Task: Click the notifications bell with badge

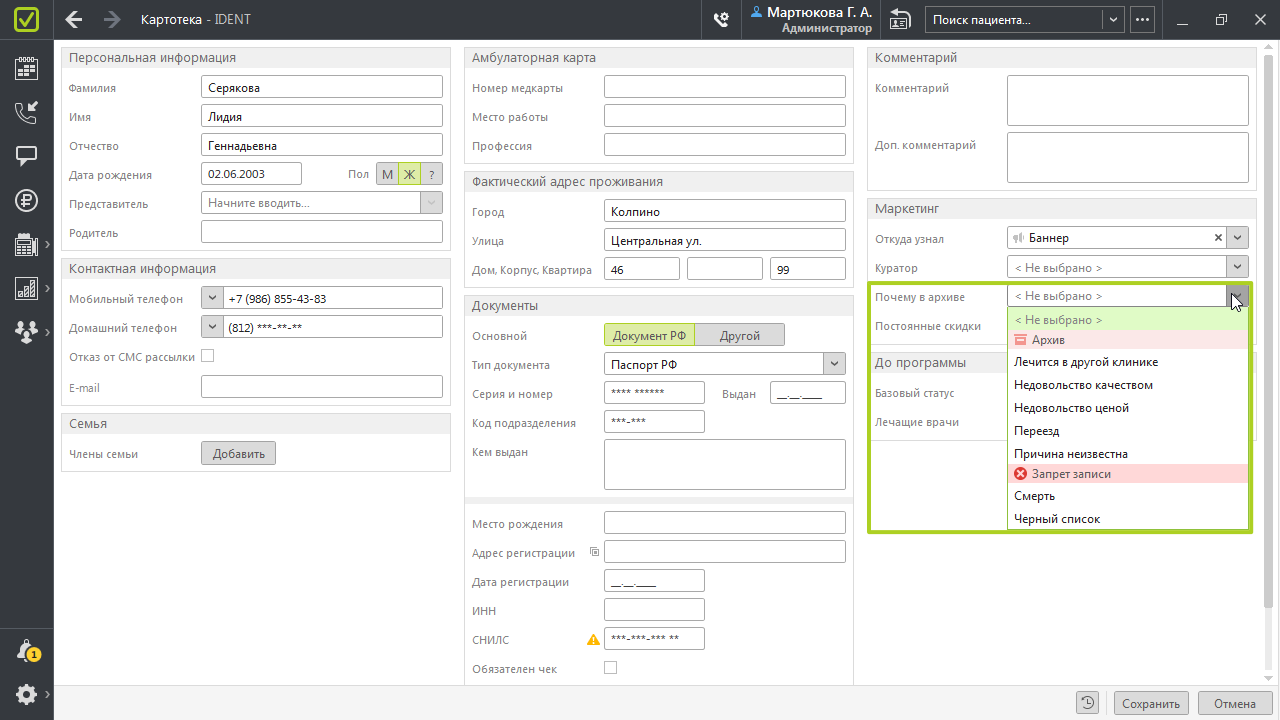Action: coord(26,651)
